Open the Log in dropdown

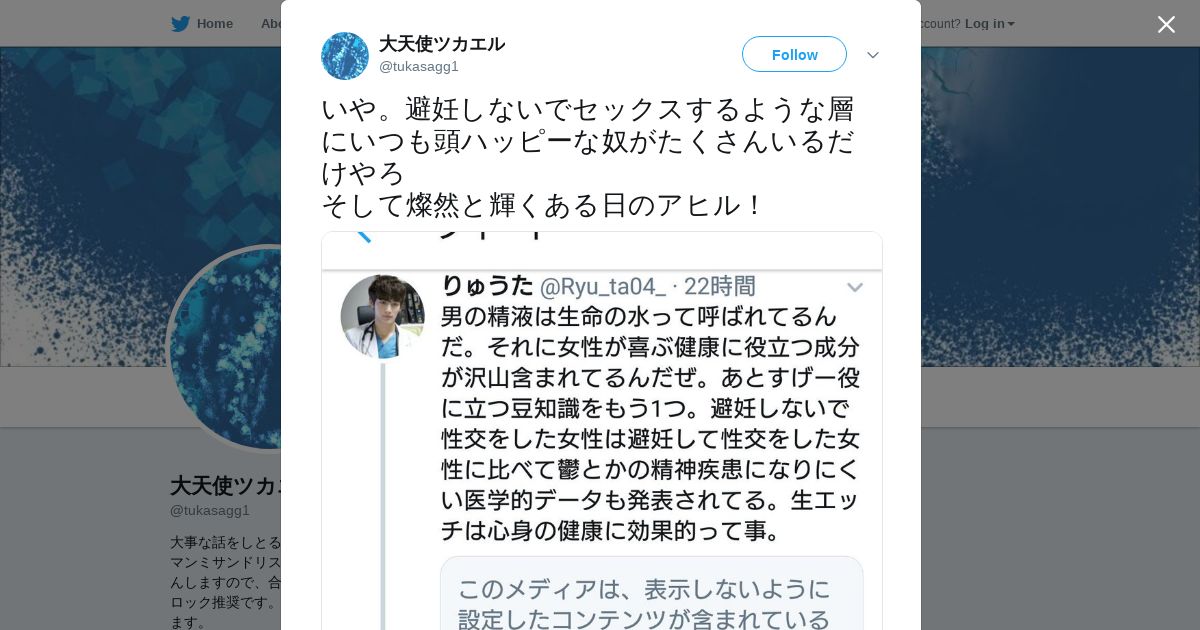click(989, 24)
